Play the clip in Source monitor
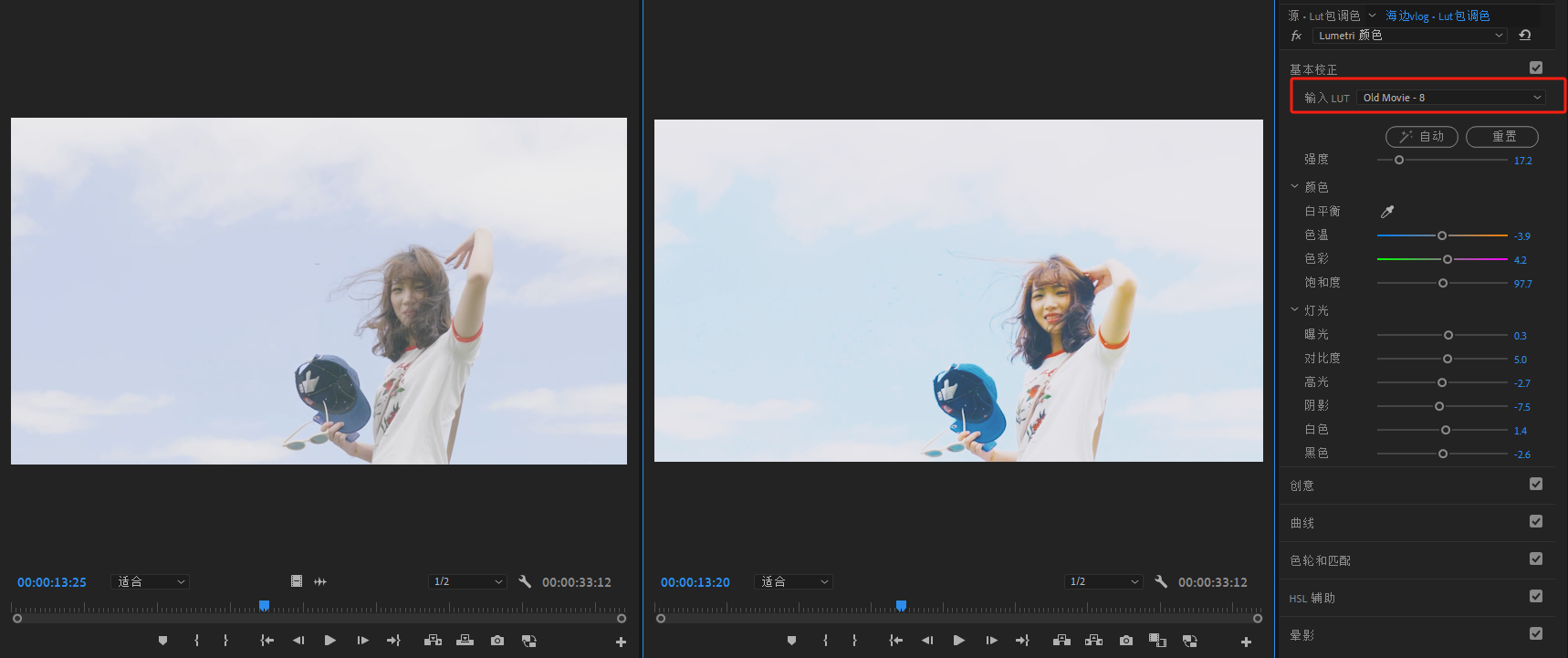This screenshot has height=658, width=1568. 330,641
